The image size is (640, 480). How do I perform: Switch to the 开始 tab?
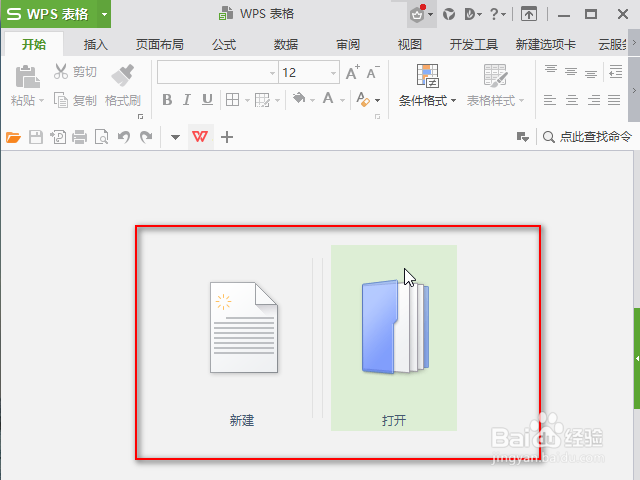coord(34,44)
